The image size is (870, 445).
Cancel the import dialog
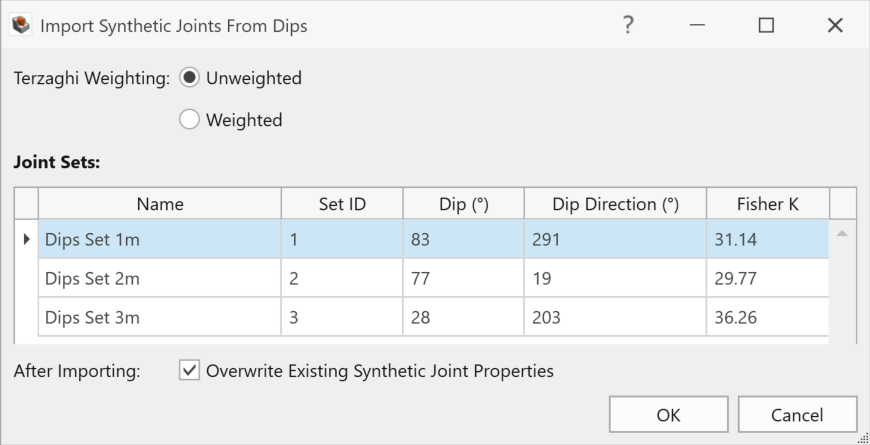797,414
